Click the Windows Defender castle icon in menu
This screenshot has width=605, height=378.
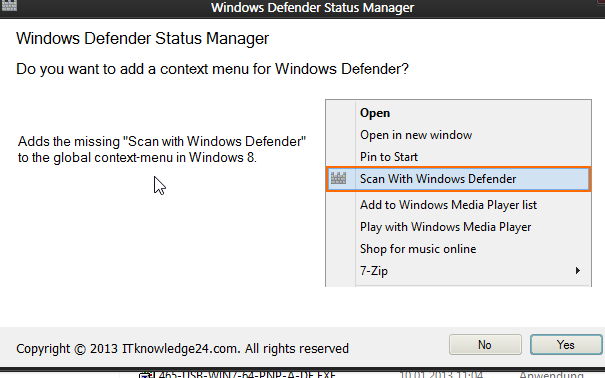click(x=338, y=178)
